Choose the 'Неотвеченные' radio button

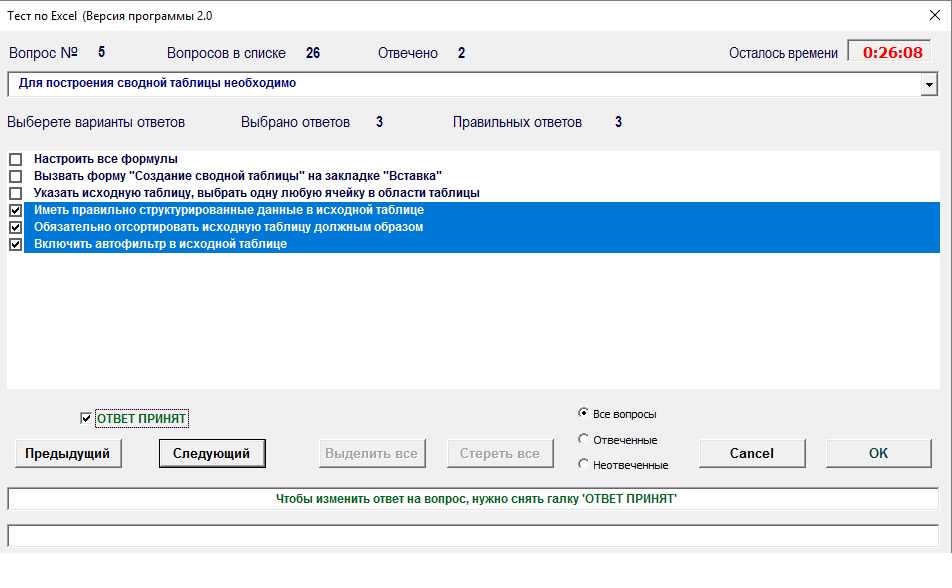click(x=583, y=464)
